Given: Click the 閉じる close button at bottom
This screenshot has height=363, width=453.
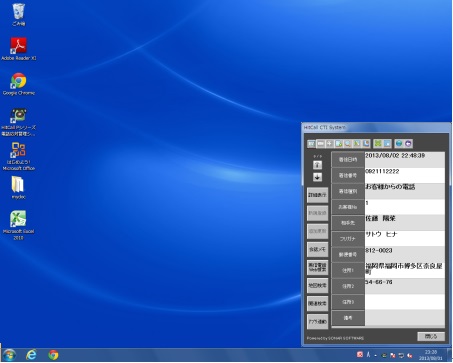Looking at the screenshot, I should (431, 336).
